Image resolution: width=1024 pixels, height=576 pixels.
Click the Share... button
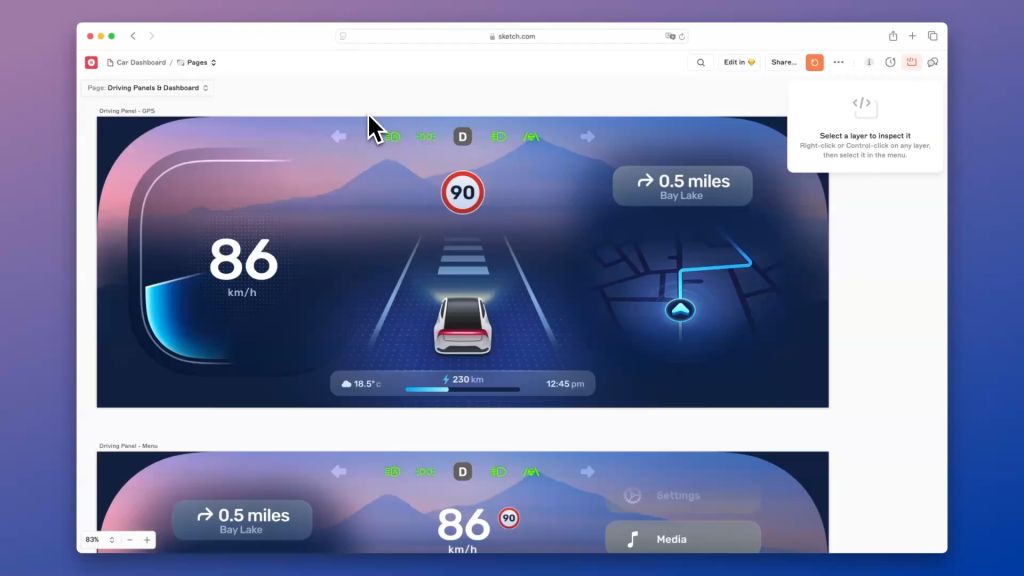pyautogui.click(x=784, y=63)
